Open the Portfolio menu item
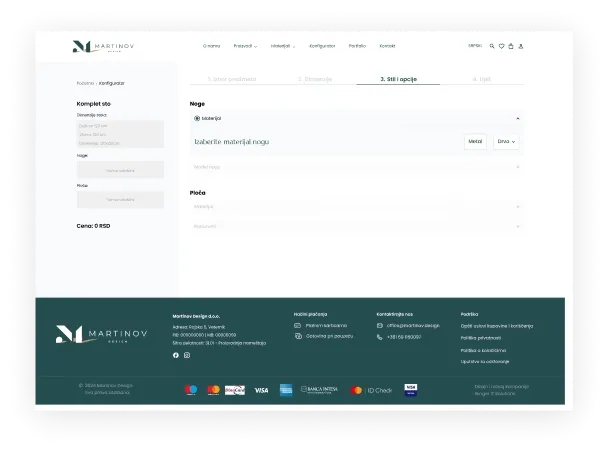Screen dimensions: 609x451 pos(357,46)
